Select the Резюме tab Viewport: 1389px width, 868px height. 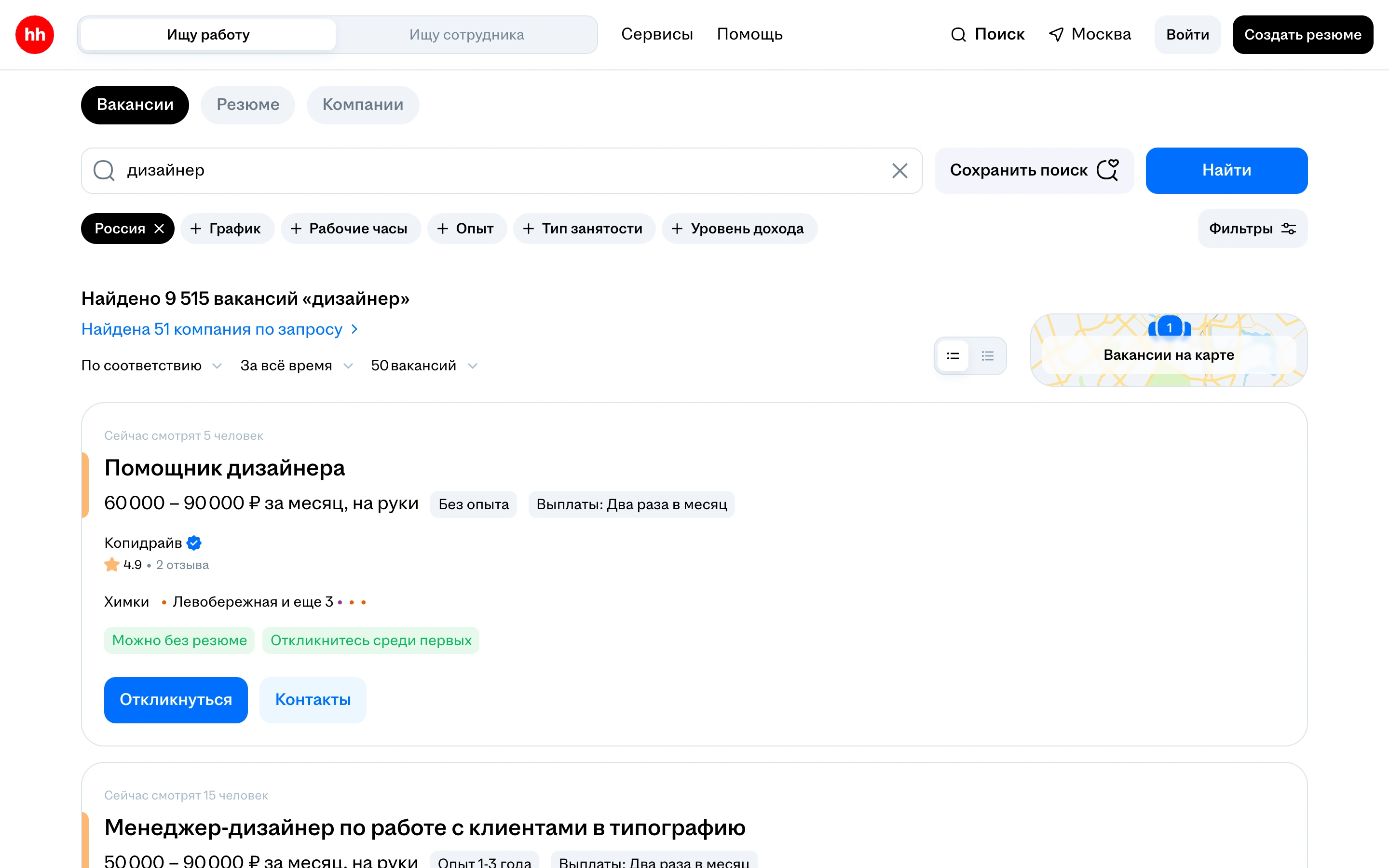point(248,105)
